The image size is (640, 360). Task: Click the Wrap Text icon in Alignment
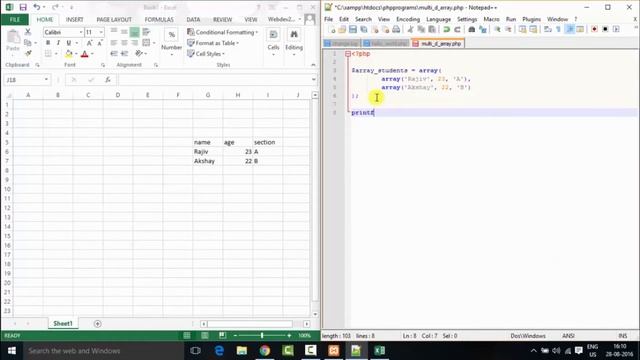click(146, 32)
